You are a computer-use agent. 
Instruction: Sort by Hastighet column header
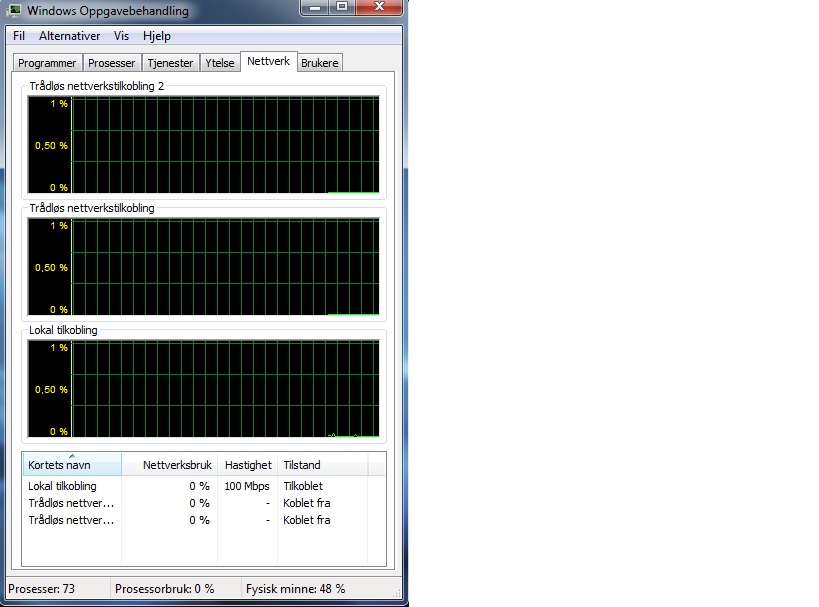tap(248, 464)
